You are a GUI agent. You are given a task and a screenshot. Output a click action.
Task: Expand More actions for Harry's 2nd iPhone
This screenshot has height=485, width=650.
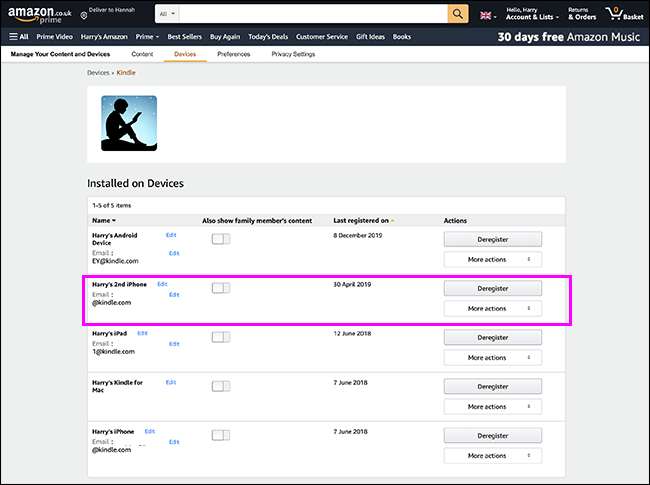[x=492, y=308]
